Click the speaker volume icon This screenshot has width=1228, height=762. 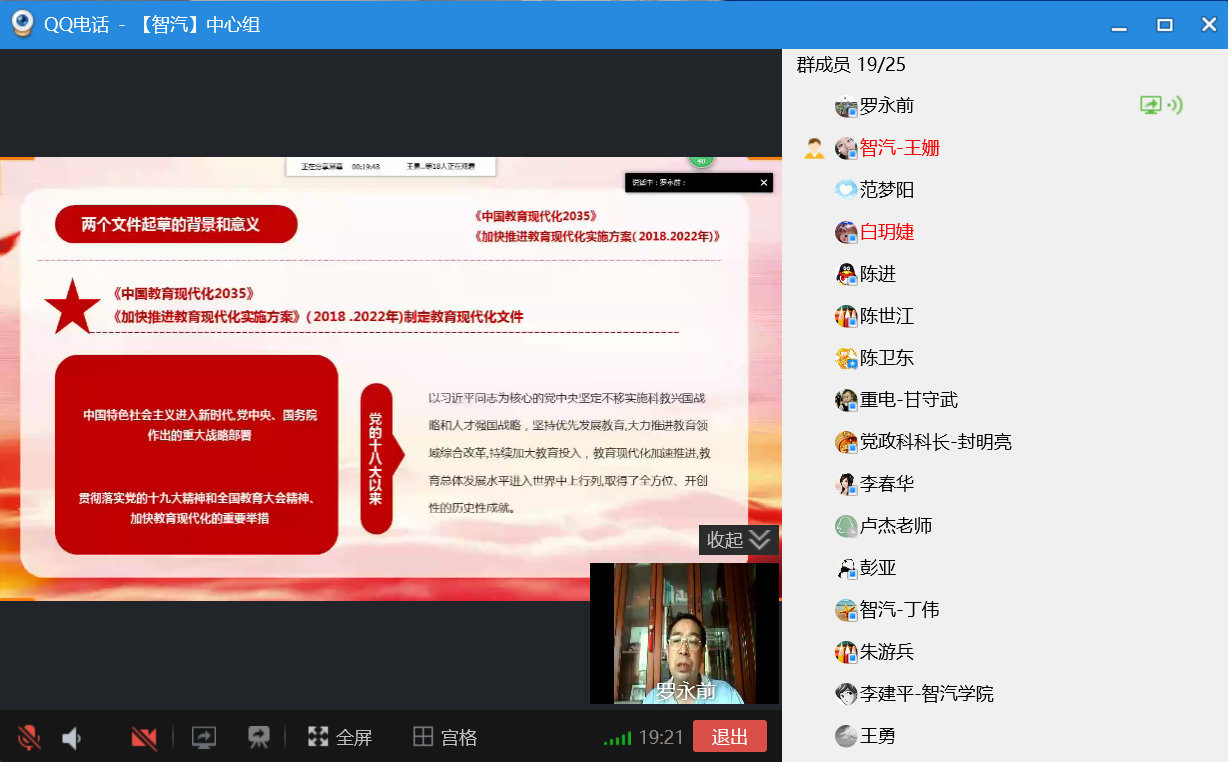point(72,738)
